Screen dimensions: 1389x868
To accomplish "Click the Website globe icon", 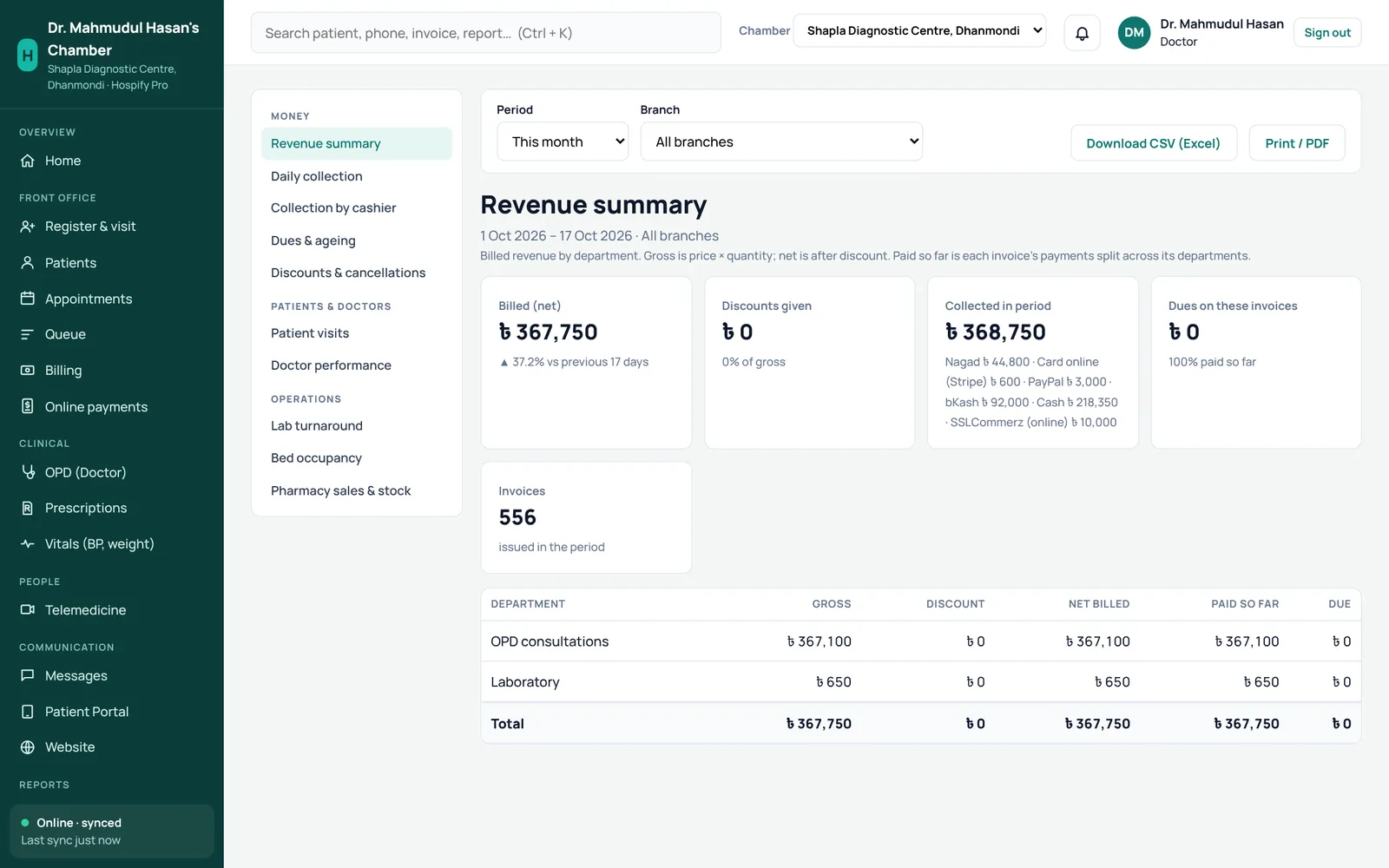I will click(x=28, y=747).
